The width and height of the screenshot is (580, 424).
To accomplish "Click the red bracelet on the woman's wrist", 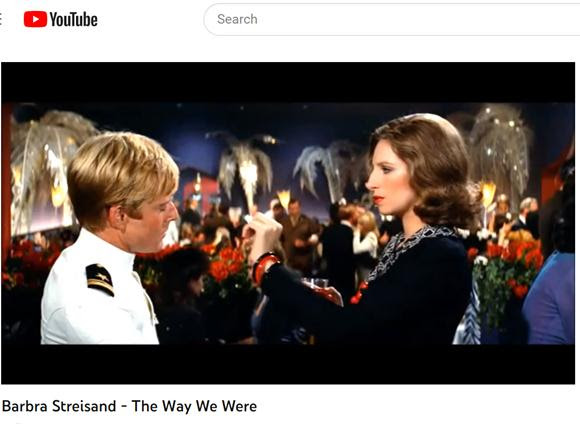I will [264, 267].
